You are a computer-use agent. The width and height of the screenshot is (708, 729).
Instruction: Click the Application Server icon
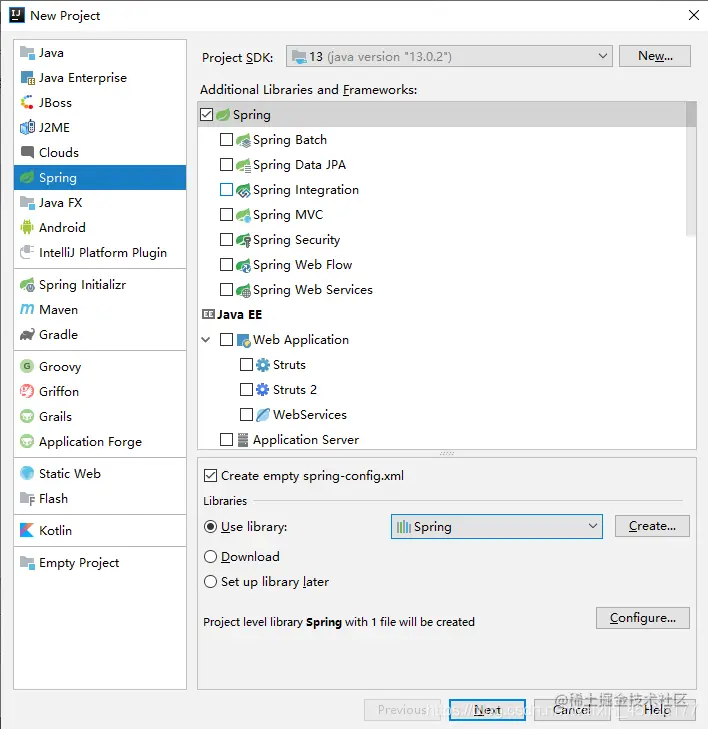coord(243,440)
